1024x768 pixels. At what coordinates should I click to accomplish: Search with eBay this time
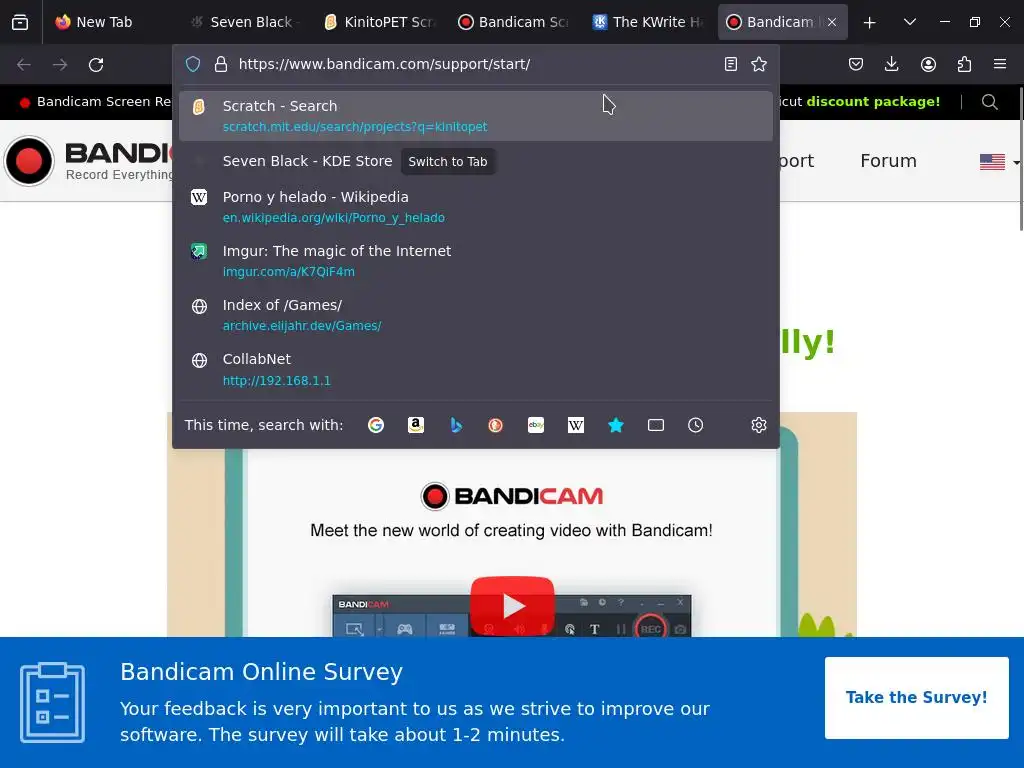tap(536, 425)
